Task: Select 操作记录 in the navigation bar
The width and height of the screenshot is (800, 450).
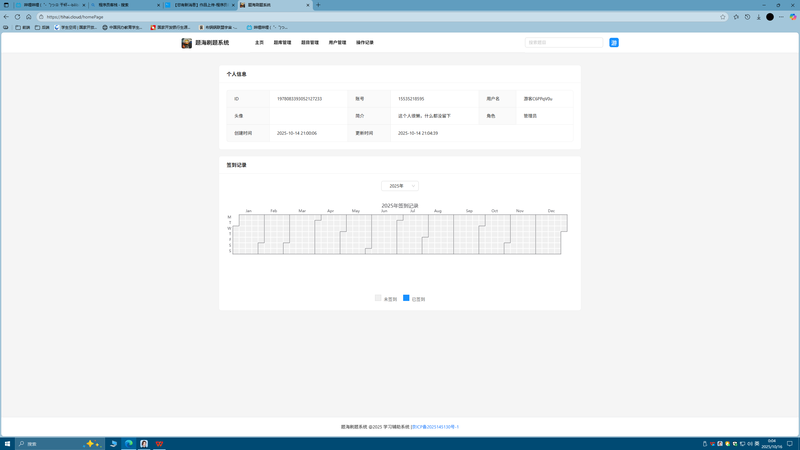Action: click(x=365, y=43)
